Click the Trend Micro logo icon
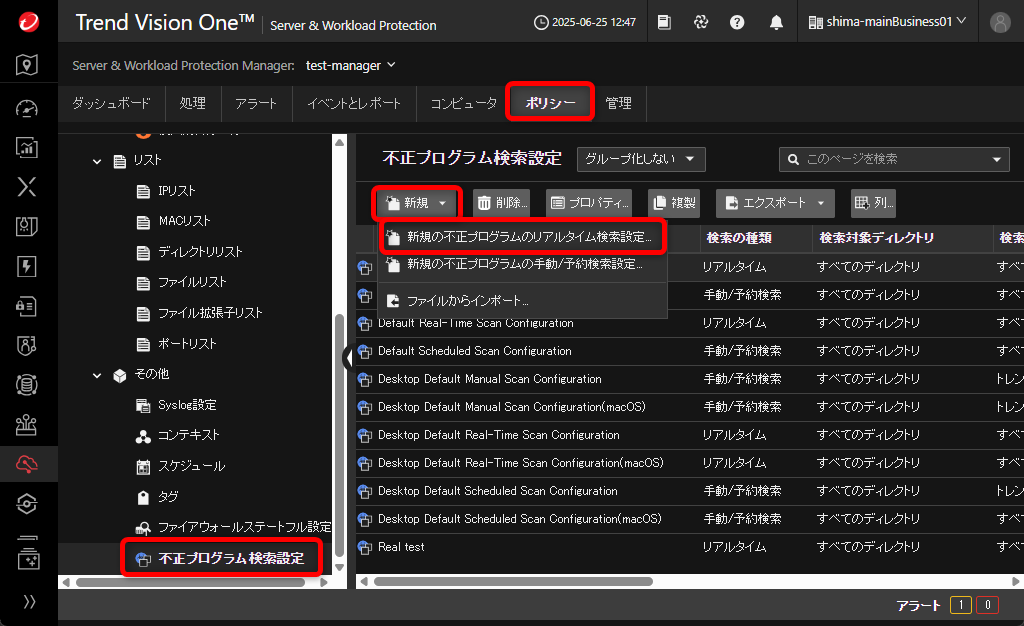The width and height of the screenshot is (1024, 626). click(x=28, y=22)
